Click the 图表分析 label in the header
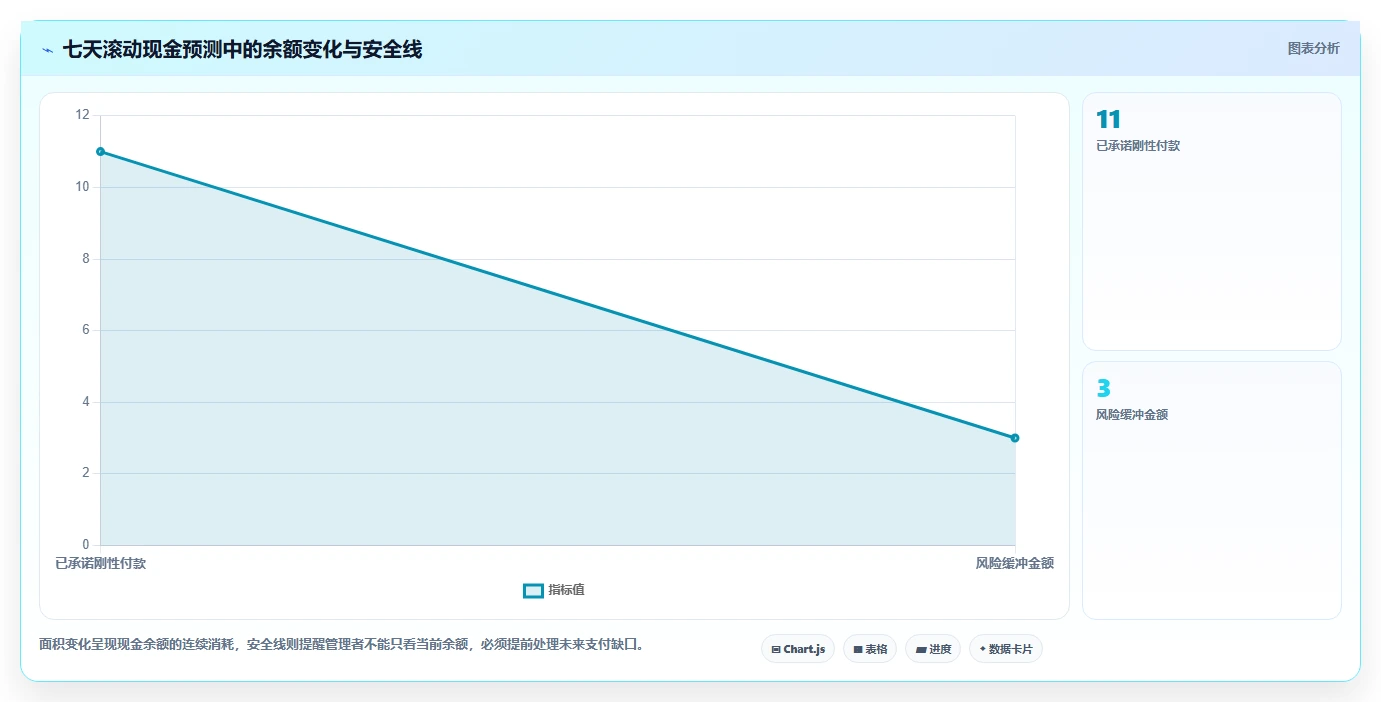1381x702 pixels. pyautogui.click(x=1313, y=49)
